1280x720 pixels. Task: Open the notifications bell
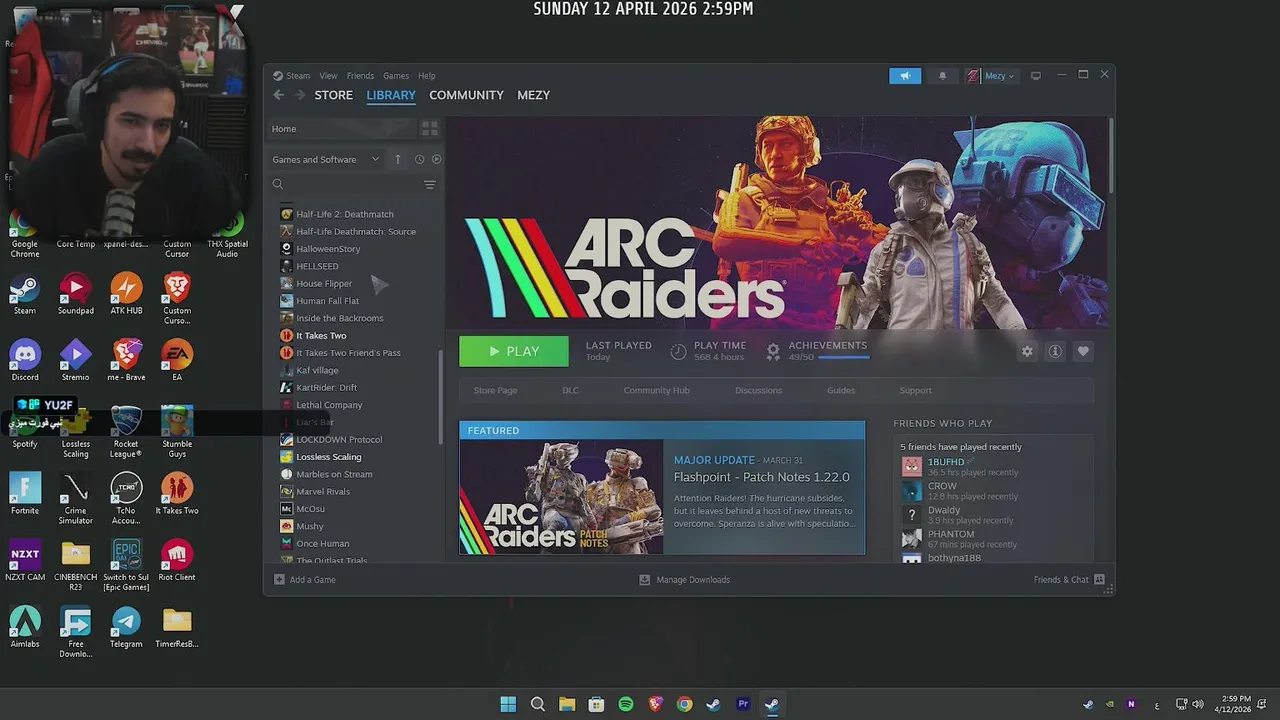(x=942, y=76)
